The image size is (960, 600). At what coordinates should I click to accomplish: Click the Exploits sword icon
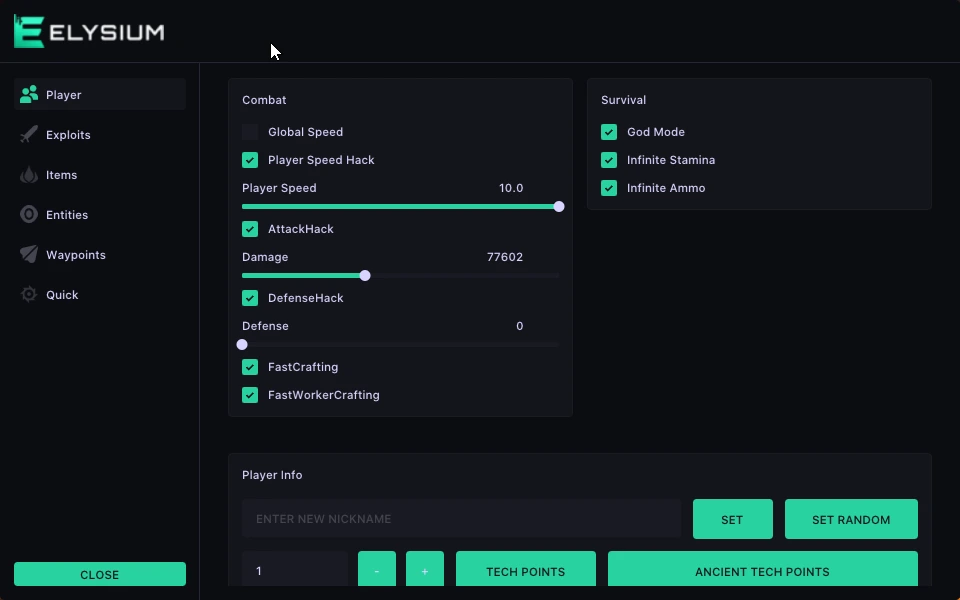[x=29, y=135]
